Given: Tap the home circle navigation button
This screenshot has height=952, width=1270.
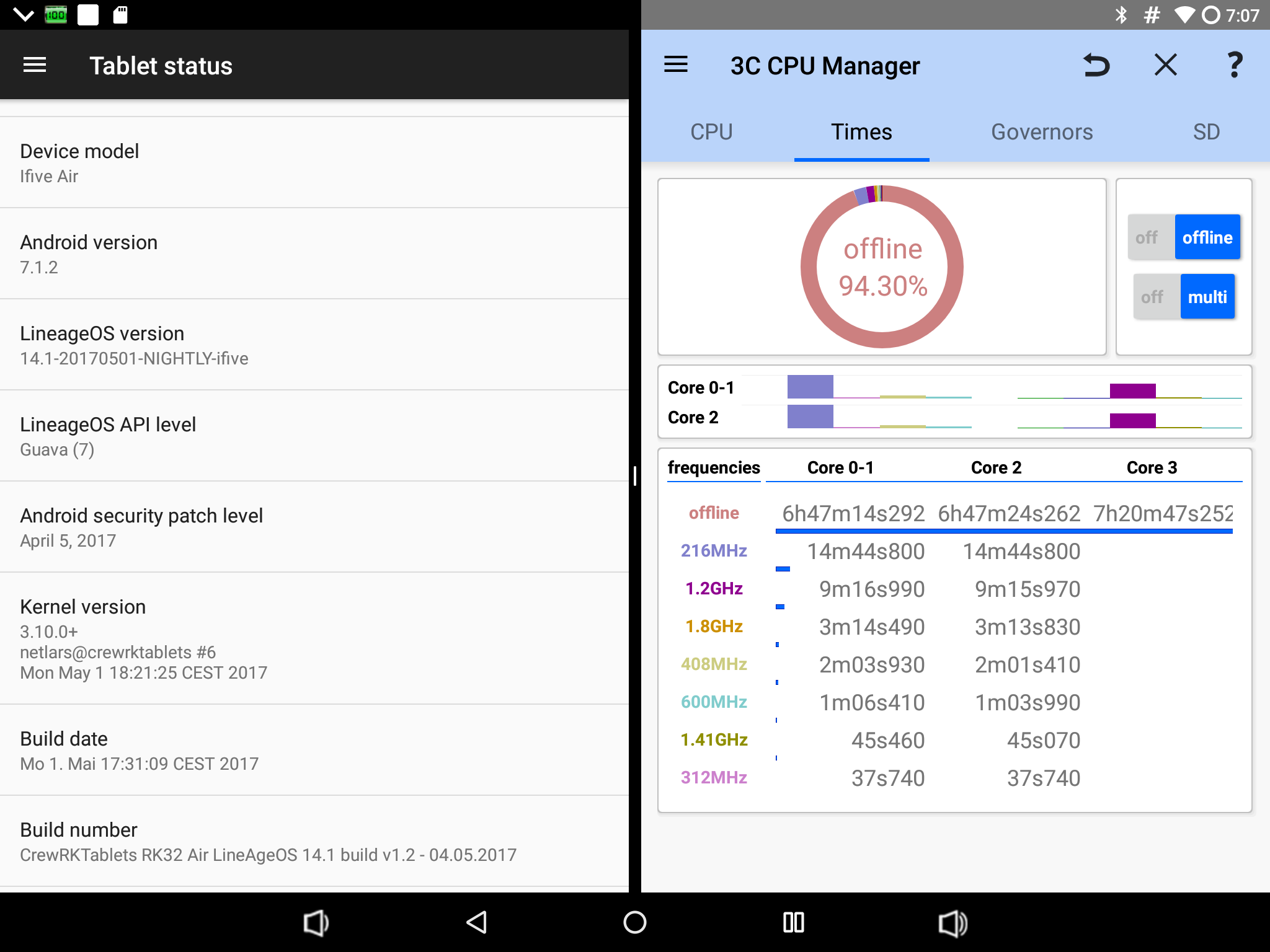Looking at the screenshot, I should click(x=635, y=923).
